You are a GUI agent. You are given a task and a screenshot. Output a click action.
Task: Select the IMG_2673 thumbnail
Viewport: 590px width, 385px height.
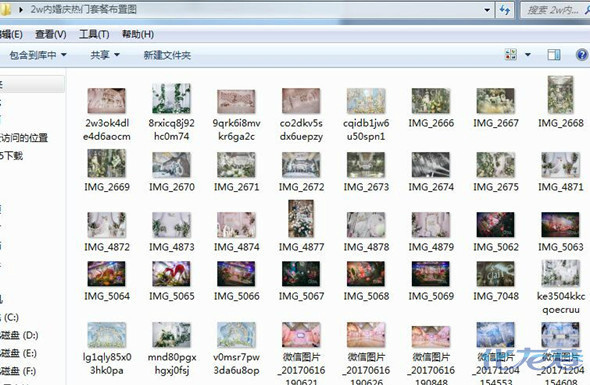(x=366, y=165)
